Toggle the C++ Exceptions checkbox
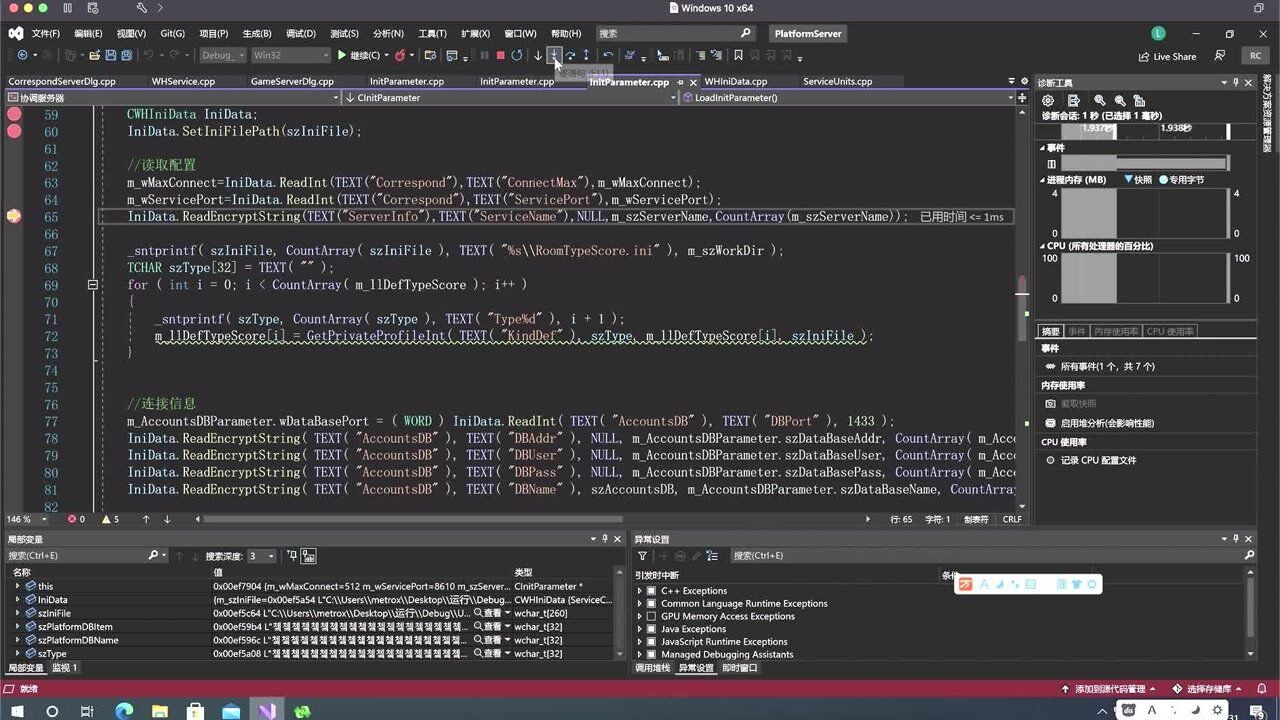Viewport: 1280px width, 720px height. 651,591
